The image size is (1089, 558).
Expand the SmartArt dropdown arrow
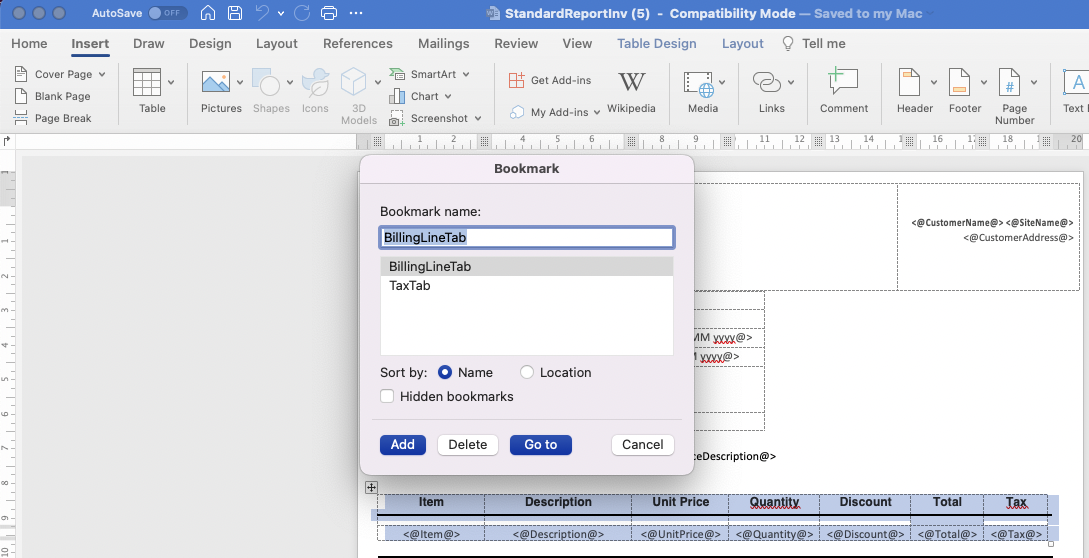click(x=466, y=74)
